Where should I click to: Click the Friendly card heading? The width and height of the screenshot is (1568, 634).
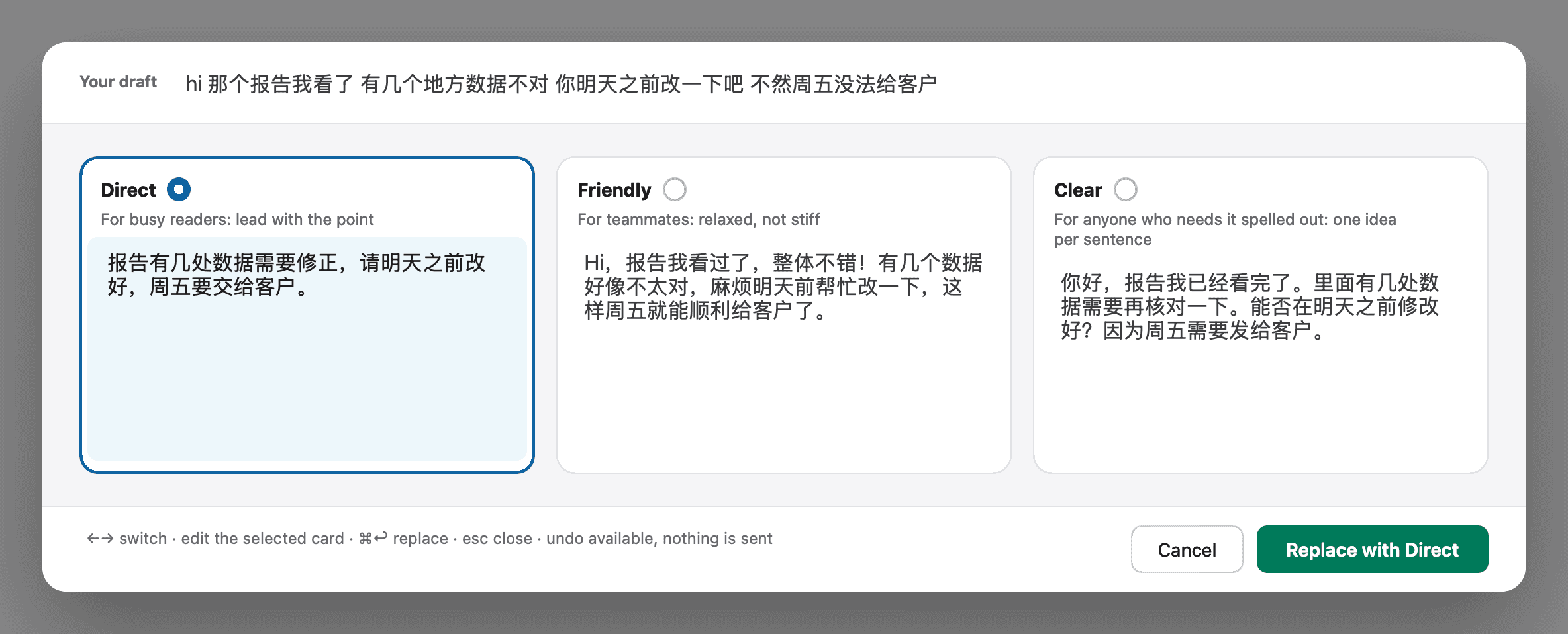tap(614, 190)
